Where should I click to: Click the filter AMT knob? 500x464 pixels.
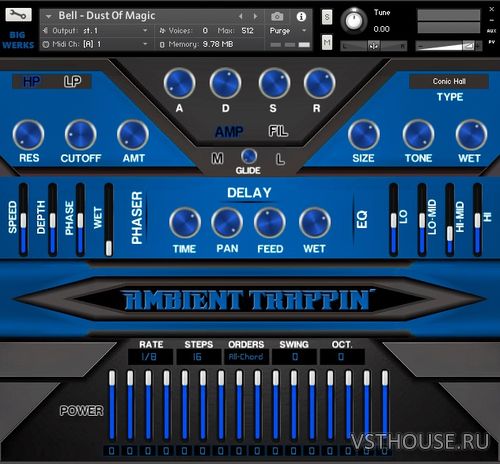pos(133,135)
